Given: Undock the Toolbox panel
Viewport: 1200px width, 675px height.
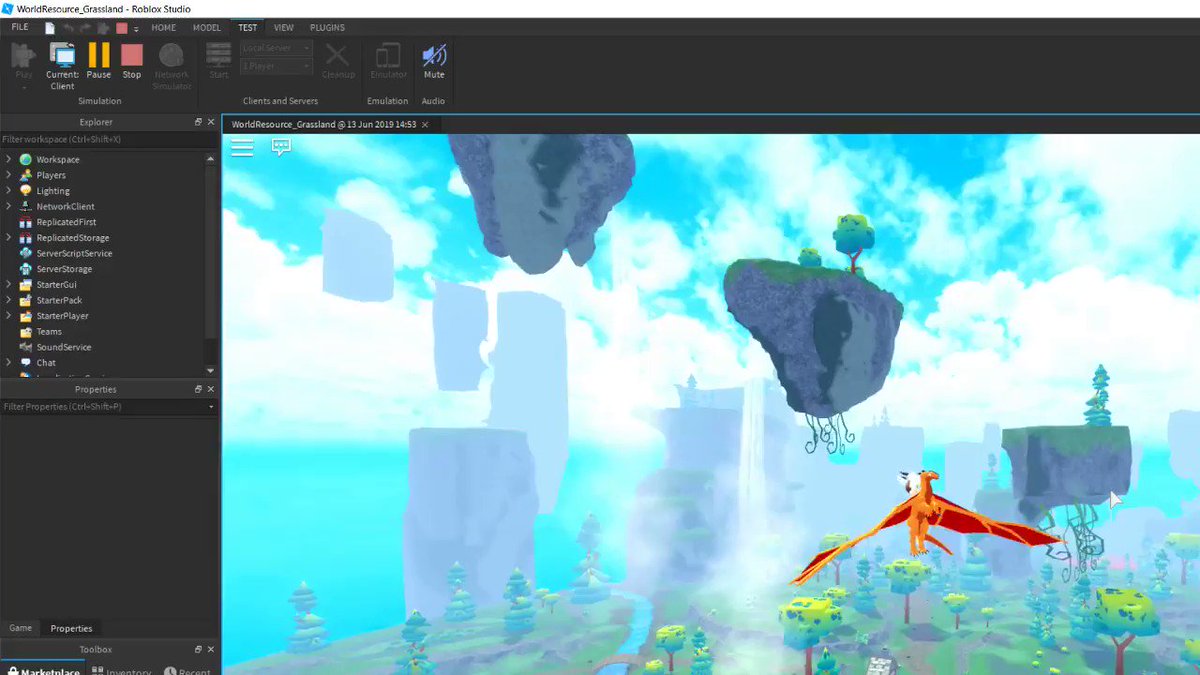Looking at the screenshot, I should (x=198, y=650).
